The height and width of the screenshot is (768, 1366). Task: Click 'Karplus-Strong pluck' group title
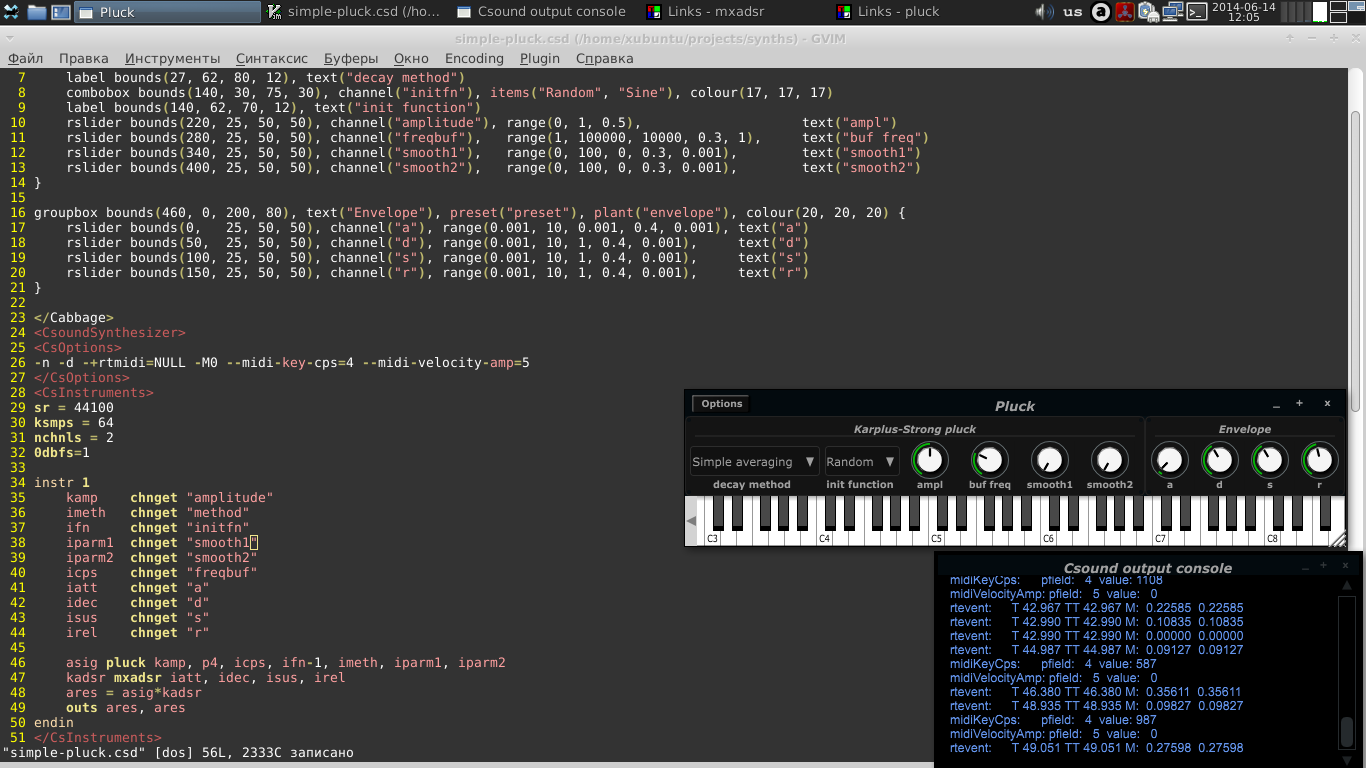[915, 429]
